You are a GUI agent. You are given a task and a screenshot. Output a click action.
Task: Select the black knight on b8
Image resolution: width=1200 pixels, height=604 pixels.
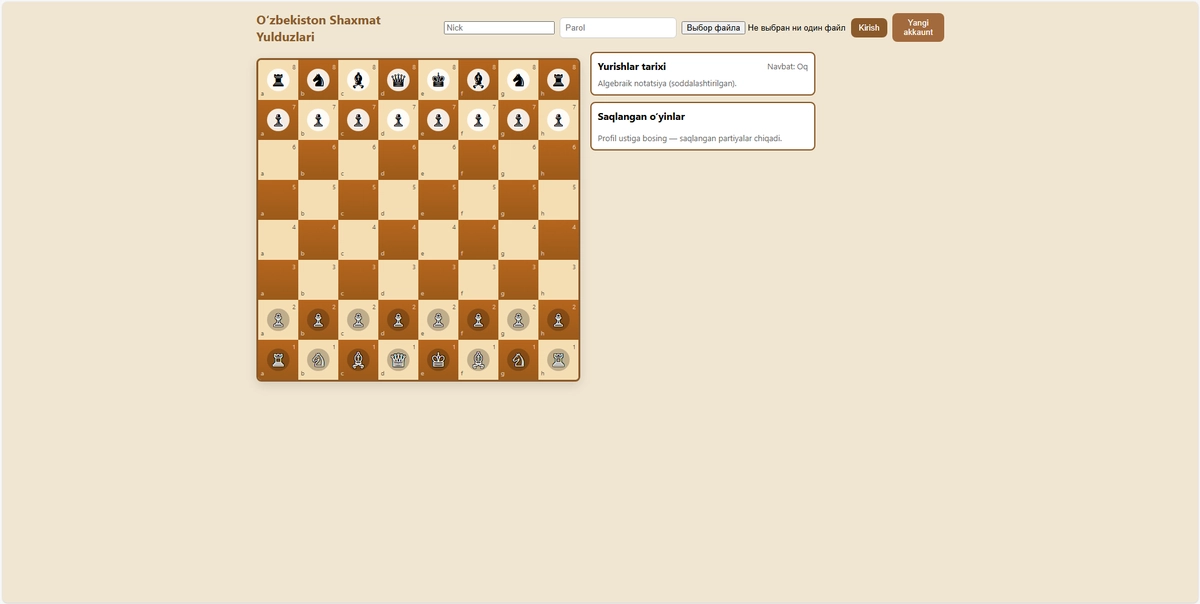point(318,79)
